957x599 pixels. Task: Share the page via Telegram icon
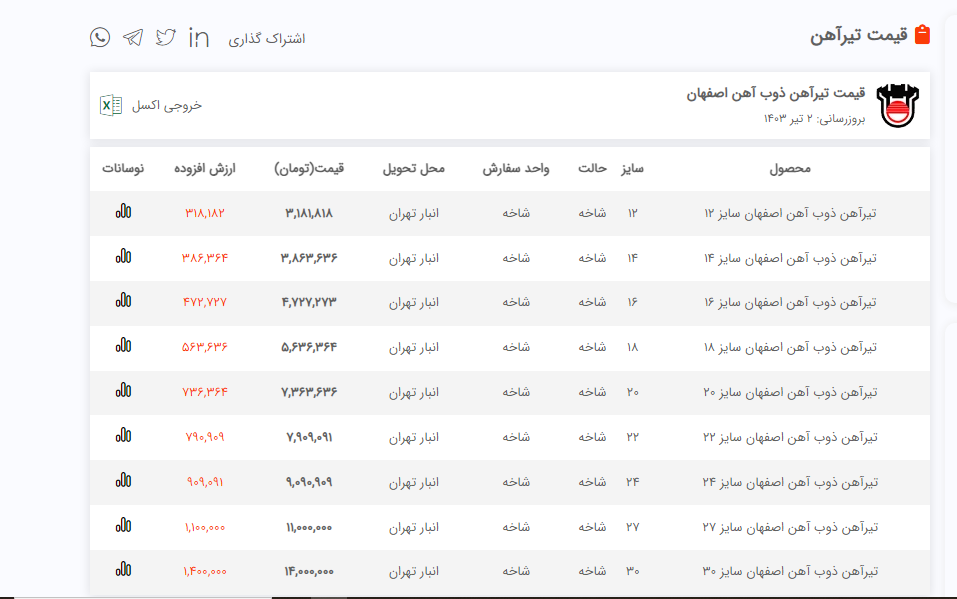(x=133, y=38)
